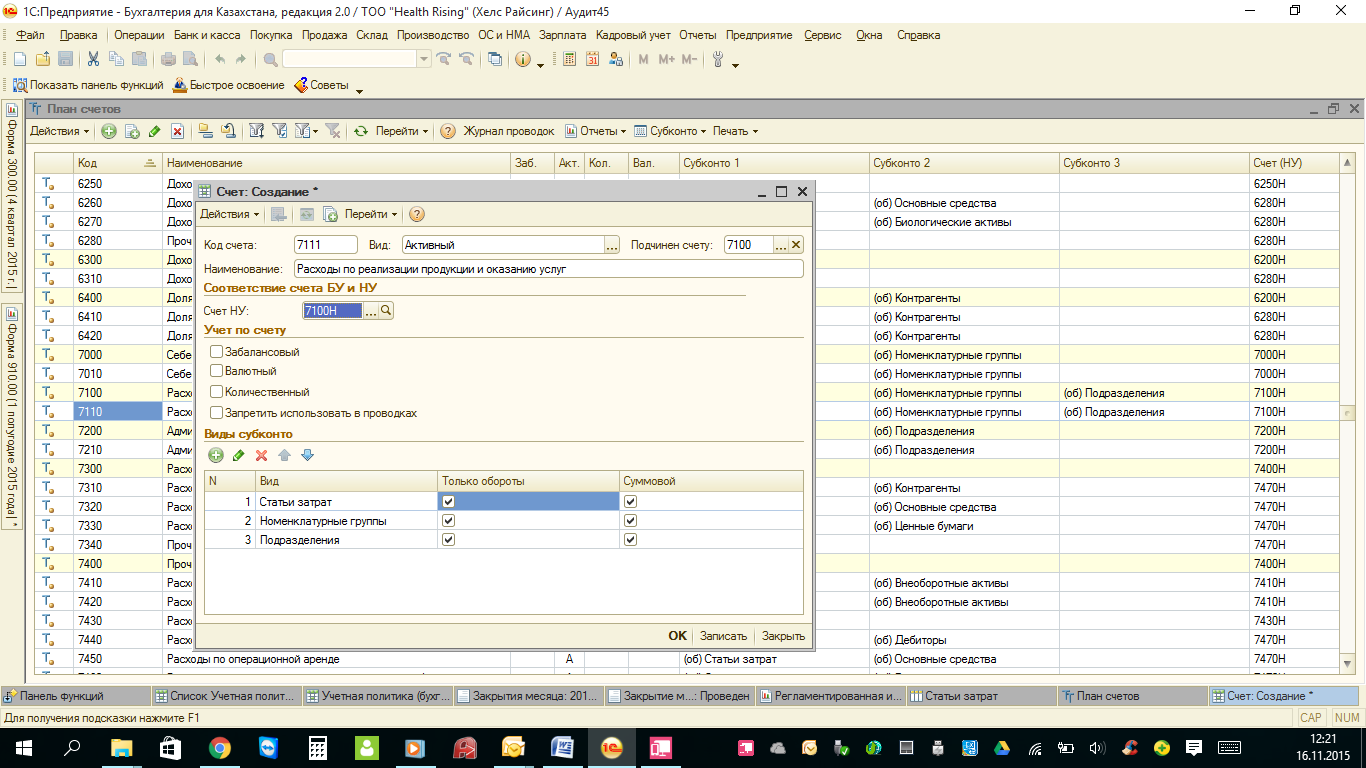Open Журнал проводок in План счетов toolbar
The width and height of the screenshot is (1366, 768).
[508, 131]
